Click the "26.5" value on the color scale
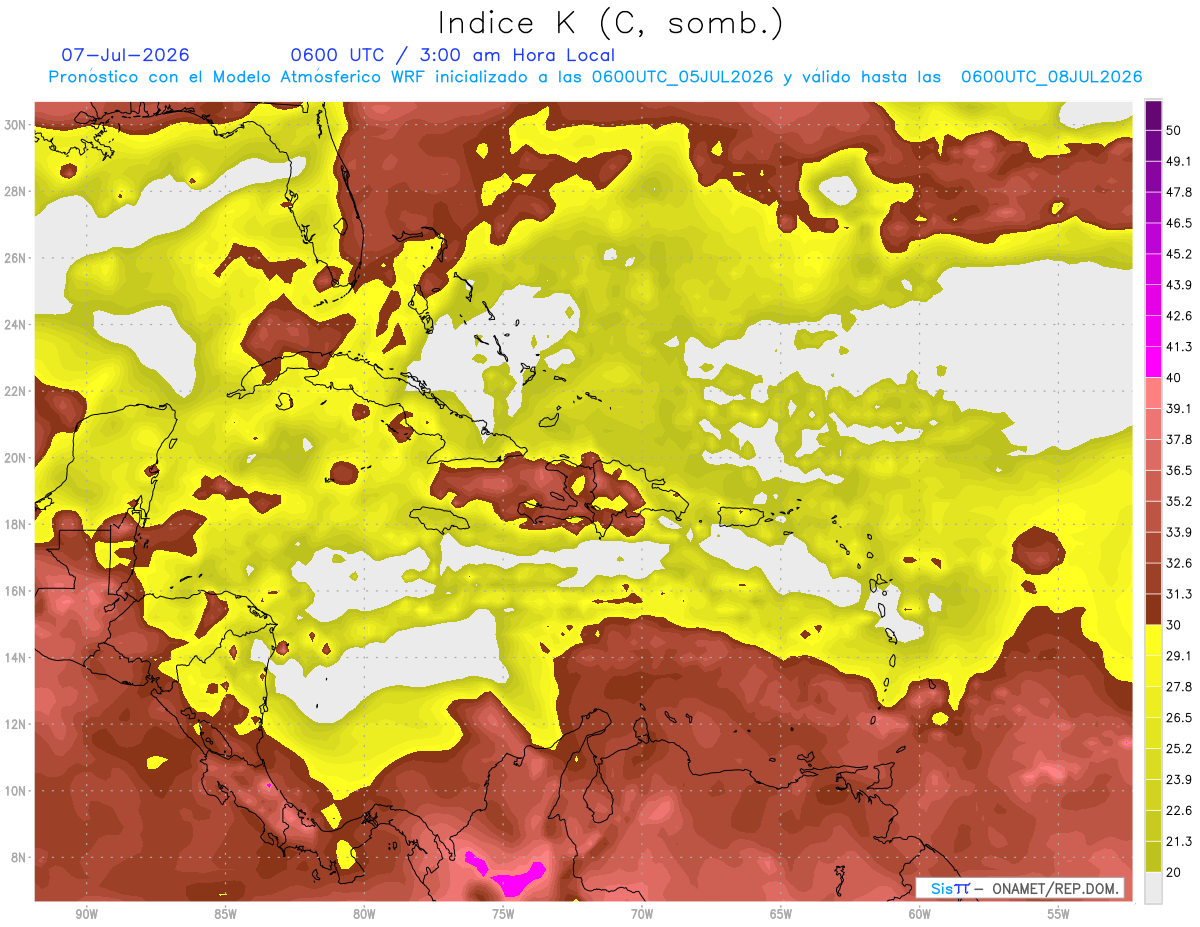 (1179, 718)
